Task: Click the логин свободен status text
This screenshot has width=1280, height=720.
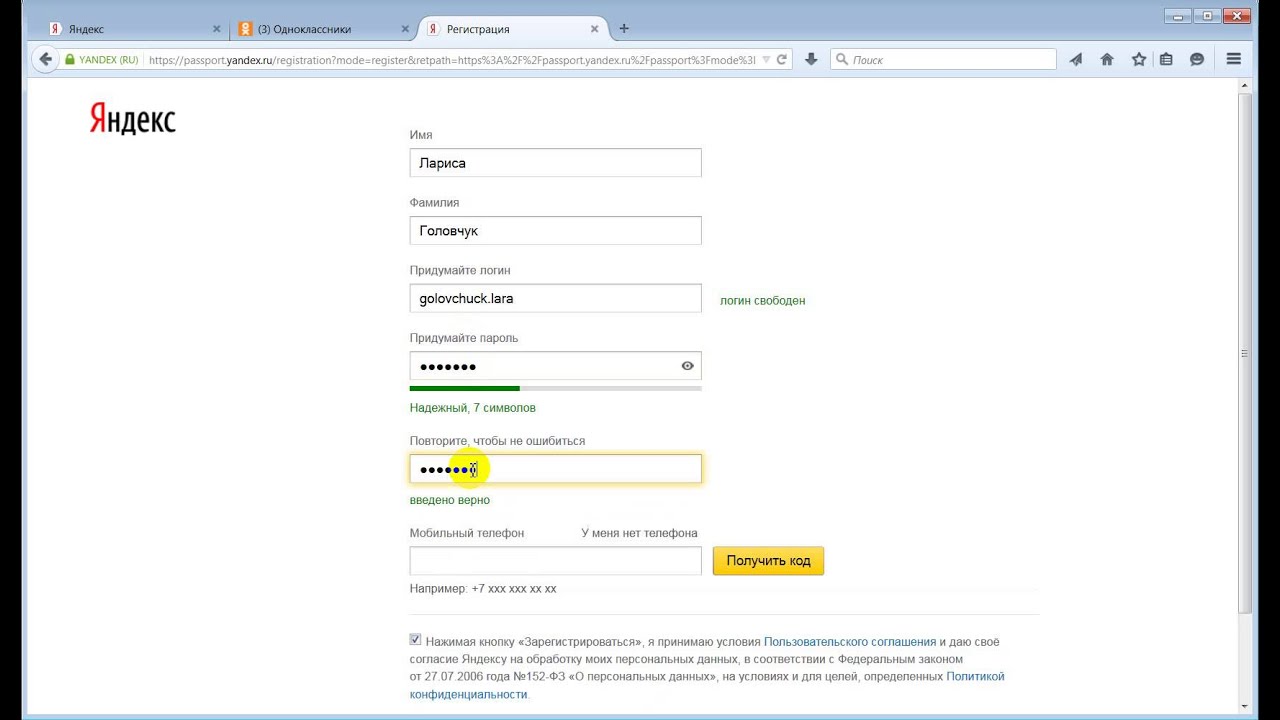Action: click(x=762, y=300)
